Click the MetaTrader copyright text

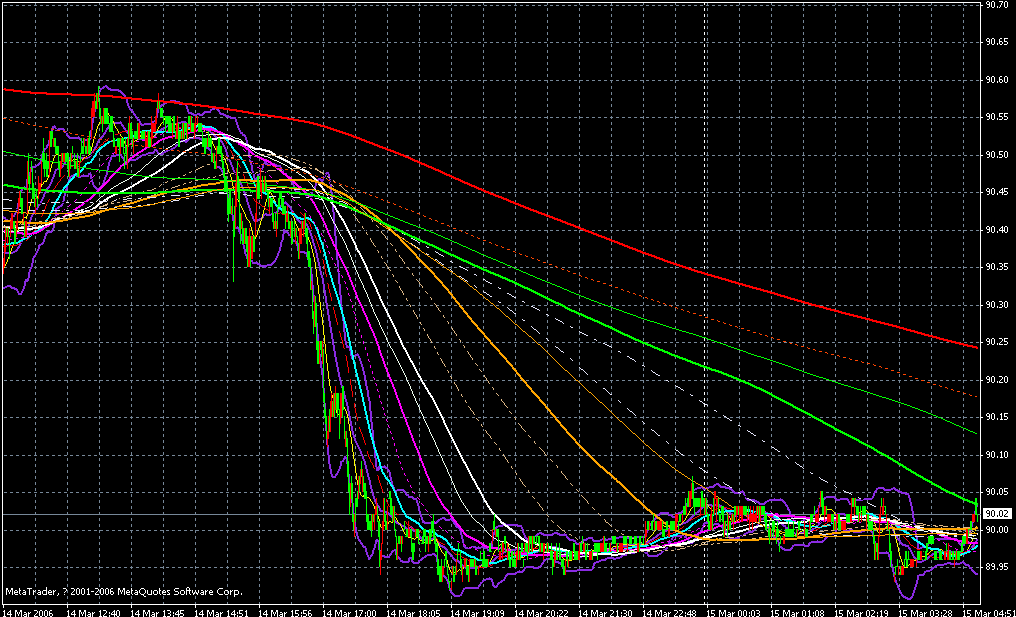pos(124,591)
